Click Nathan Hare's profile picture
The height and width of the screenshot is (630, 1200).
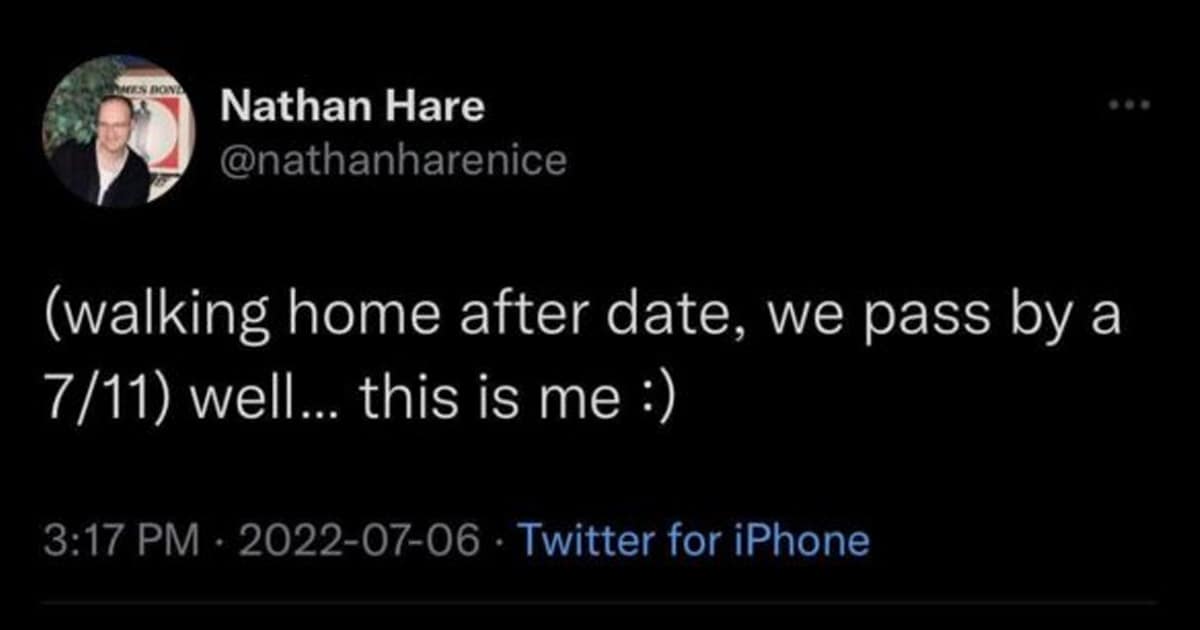118,131
